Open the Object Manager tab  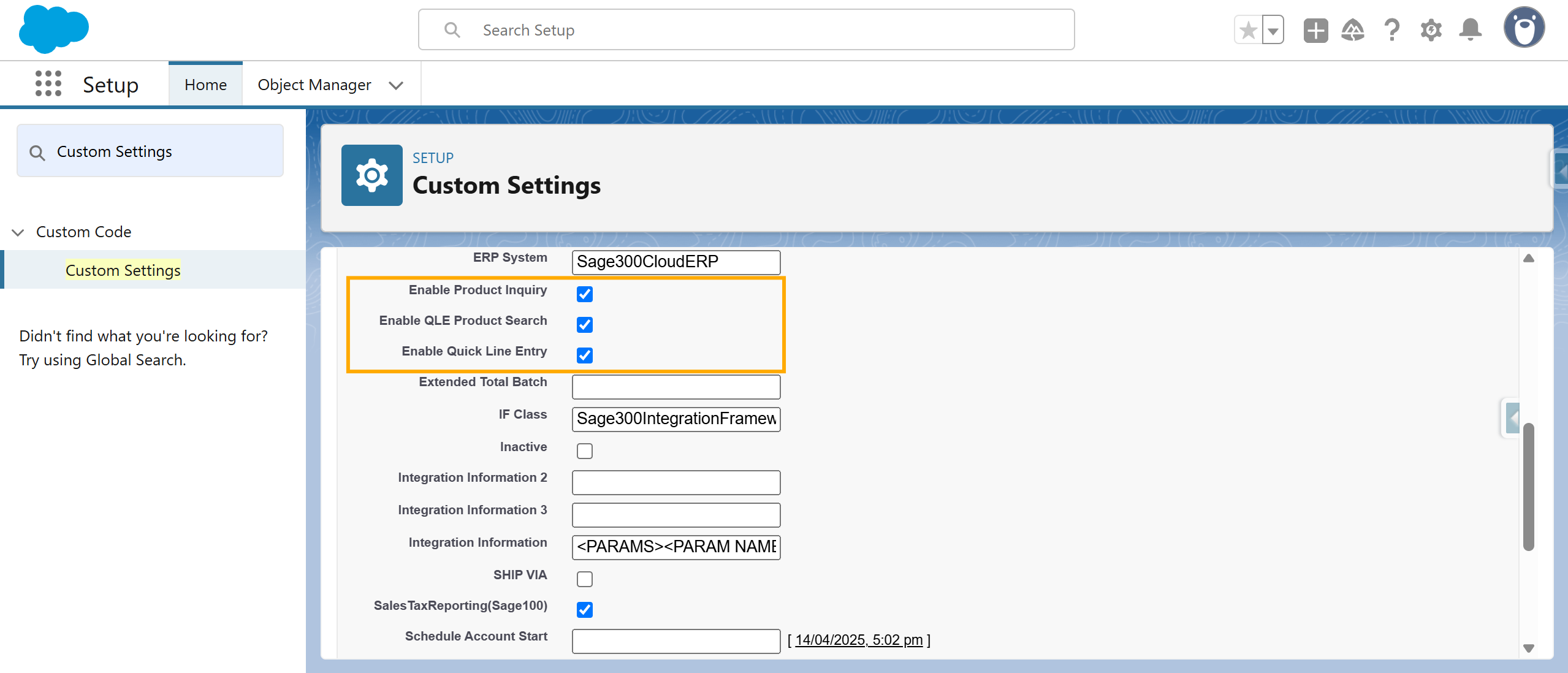(314, 85)
